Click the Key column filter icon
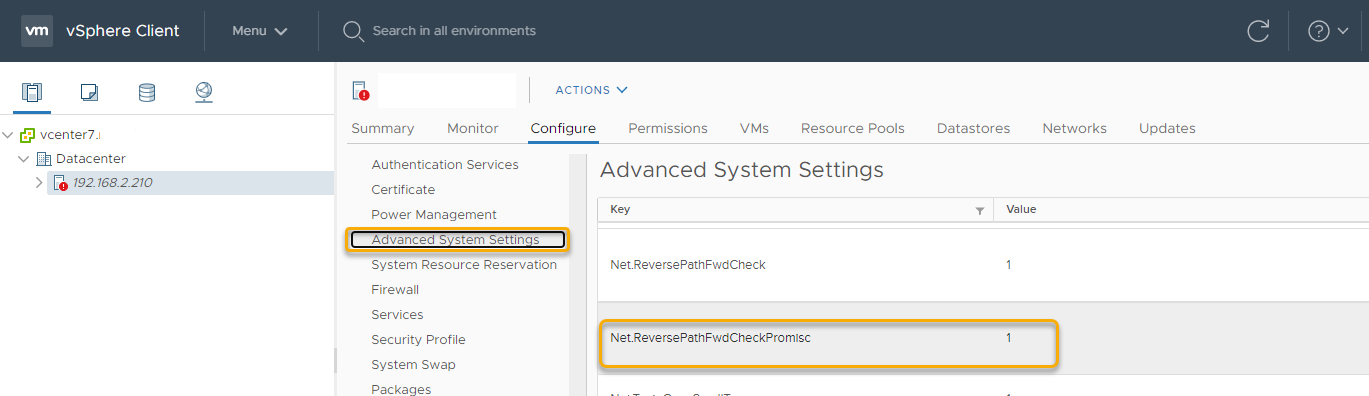Viewport: 1369px width, 396px height. pyautogui.click(x=980, y=211)
